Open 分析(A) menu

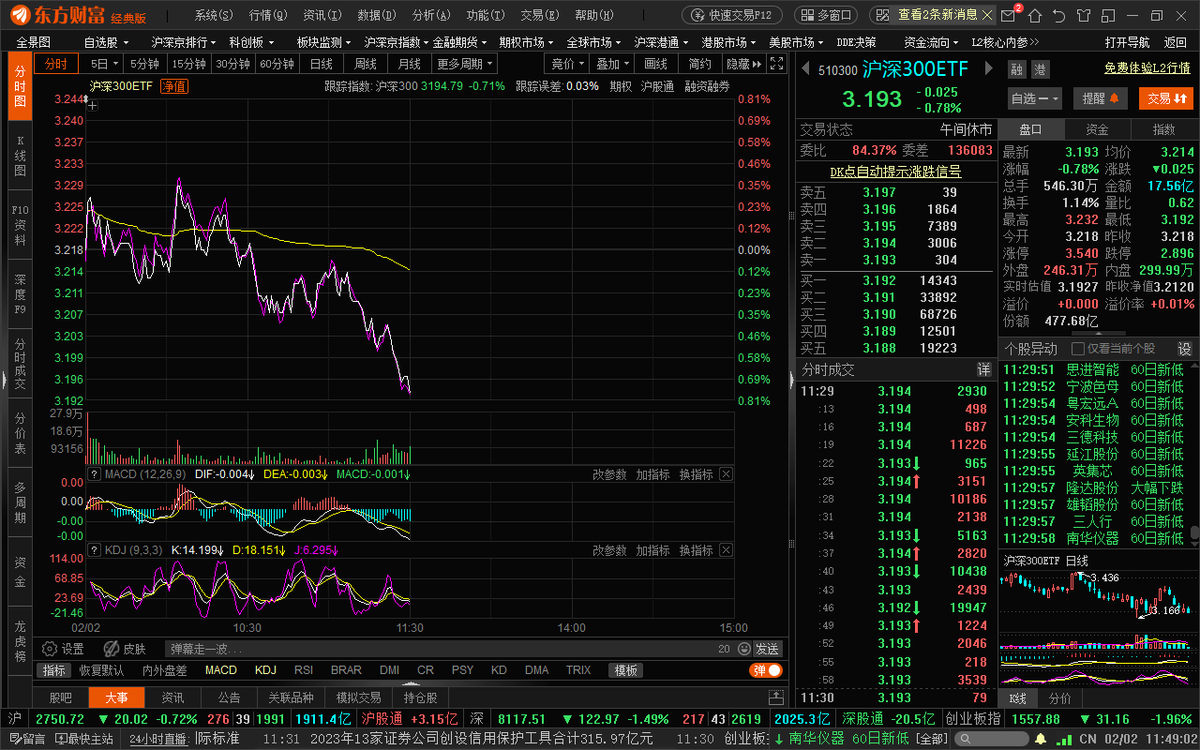point(432,15)
